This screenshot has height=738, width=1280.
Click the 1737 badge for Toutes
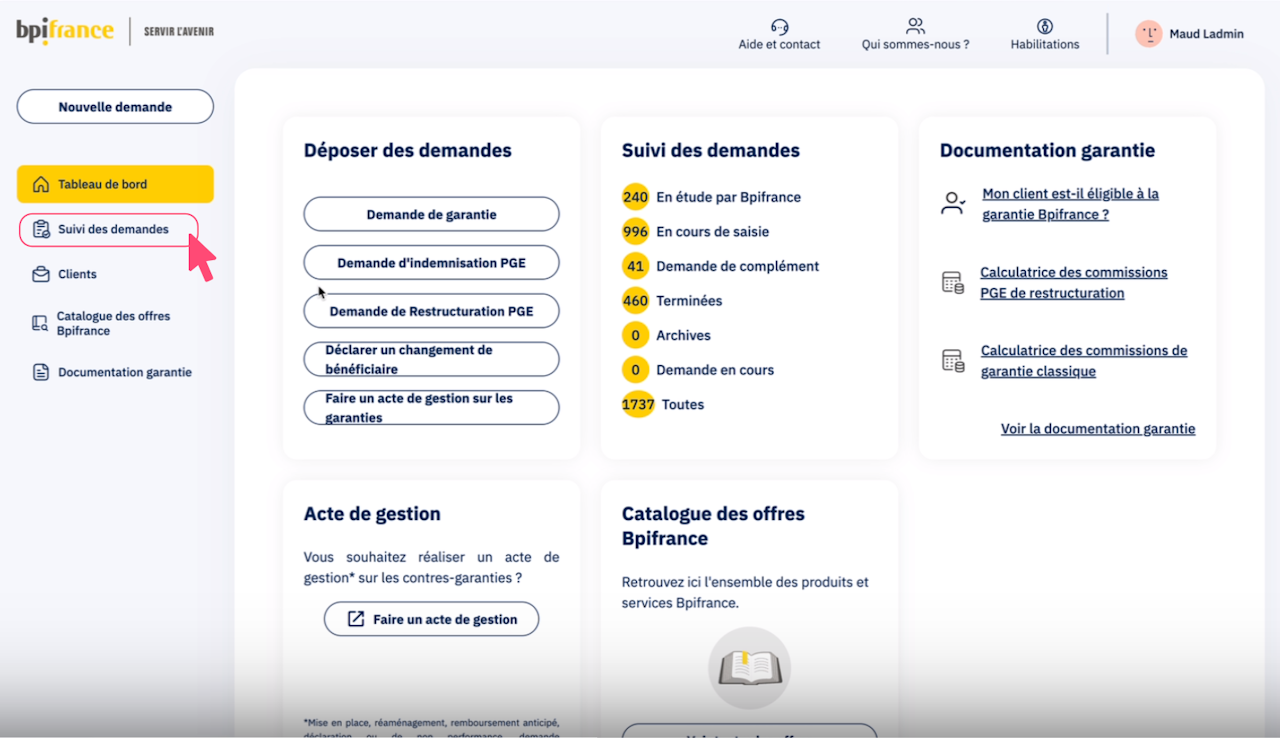(638, 404)
